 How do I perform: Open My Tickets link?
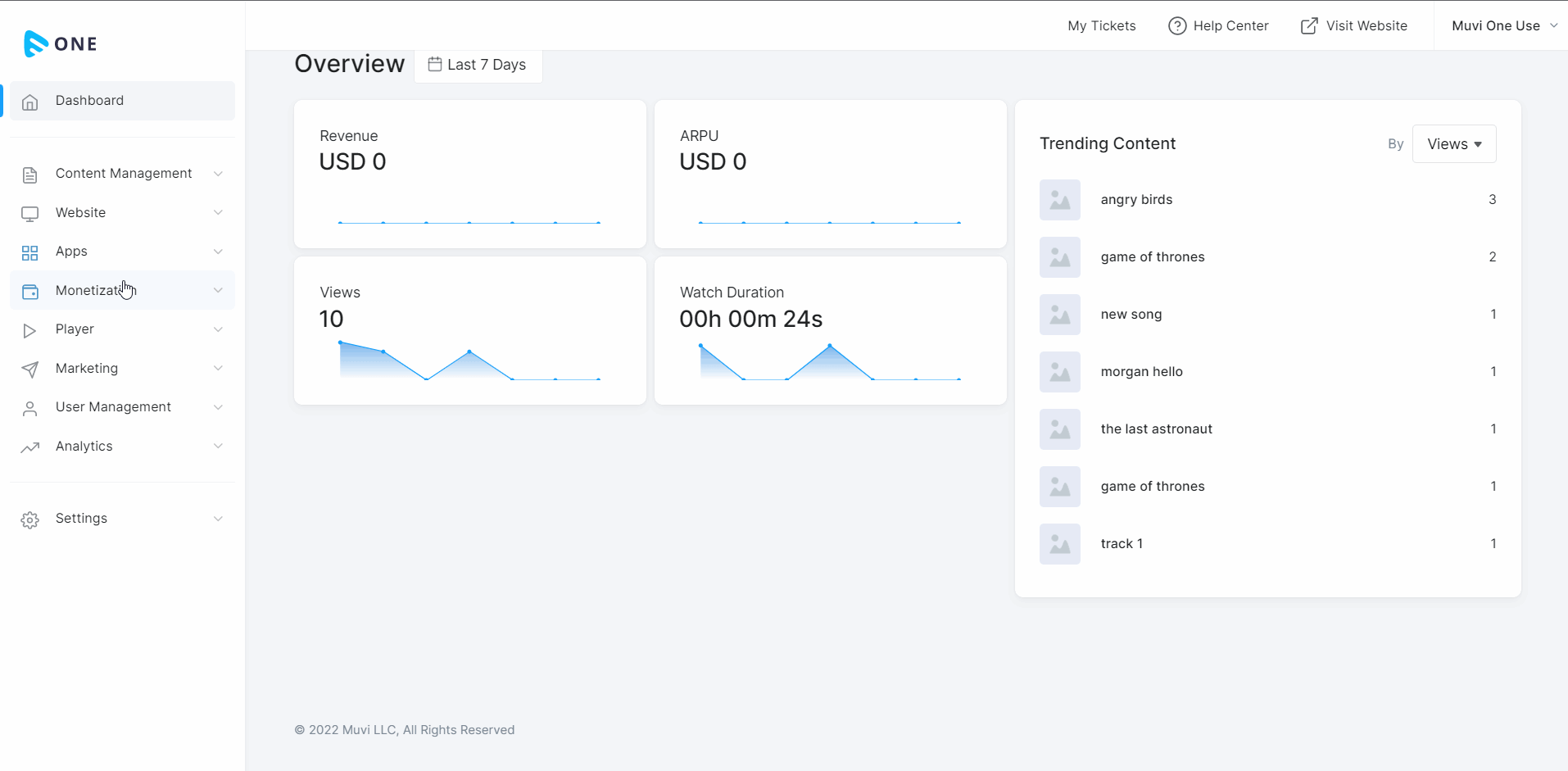click(1101, 26)
